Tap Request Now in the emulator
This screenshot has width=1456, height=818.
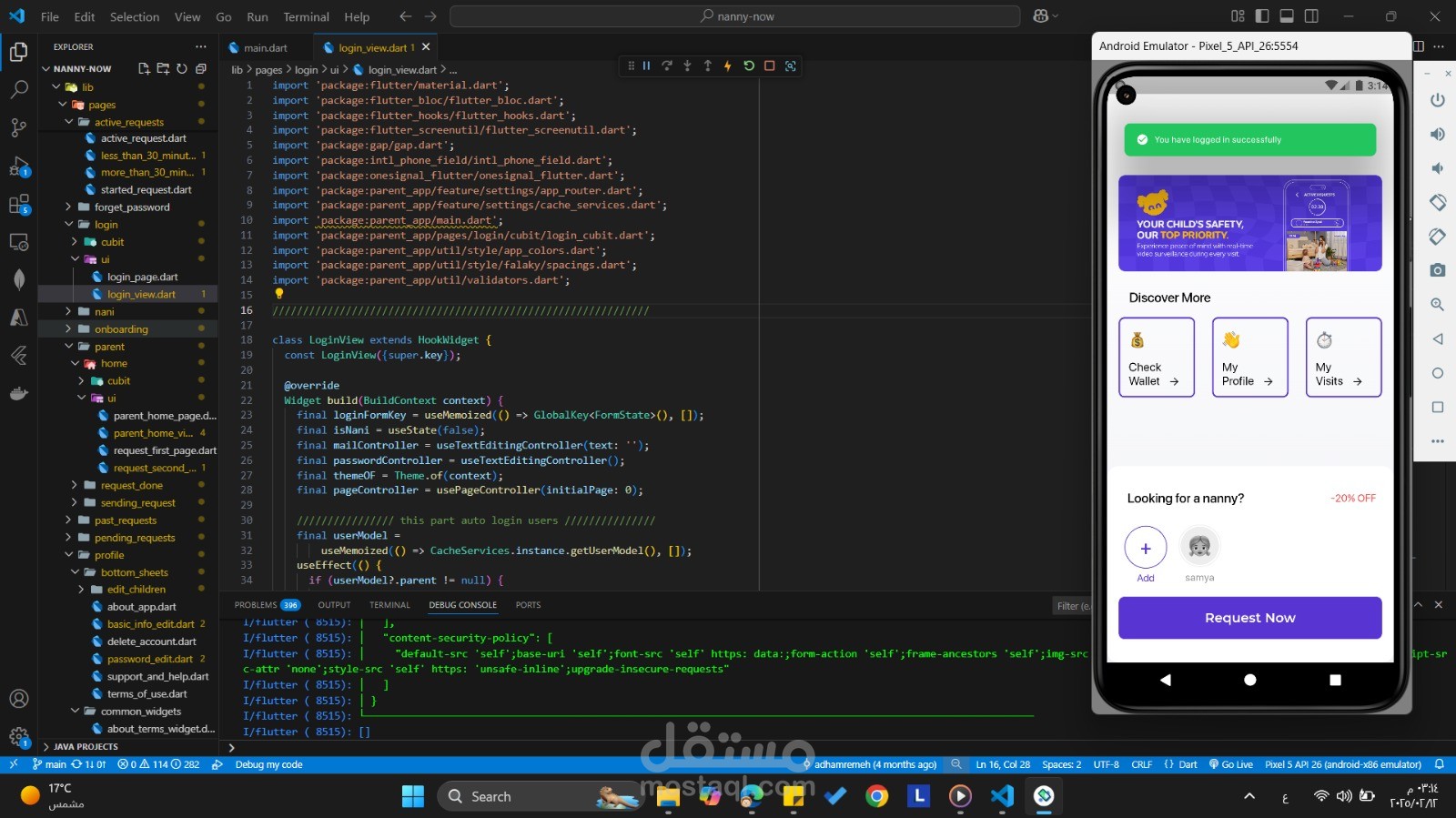pos(1249,618)
